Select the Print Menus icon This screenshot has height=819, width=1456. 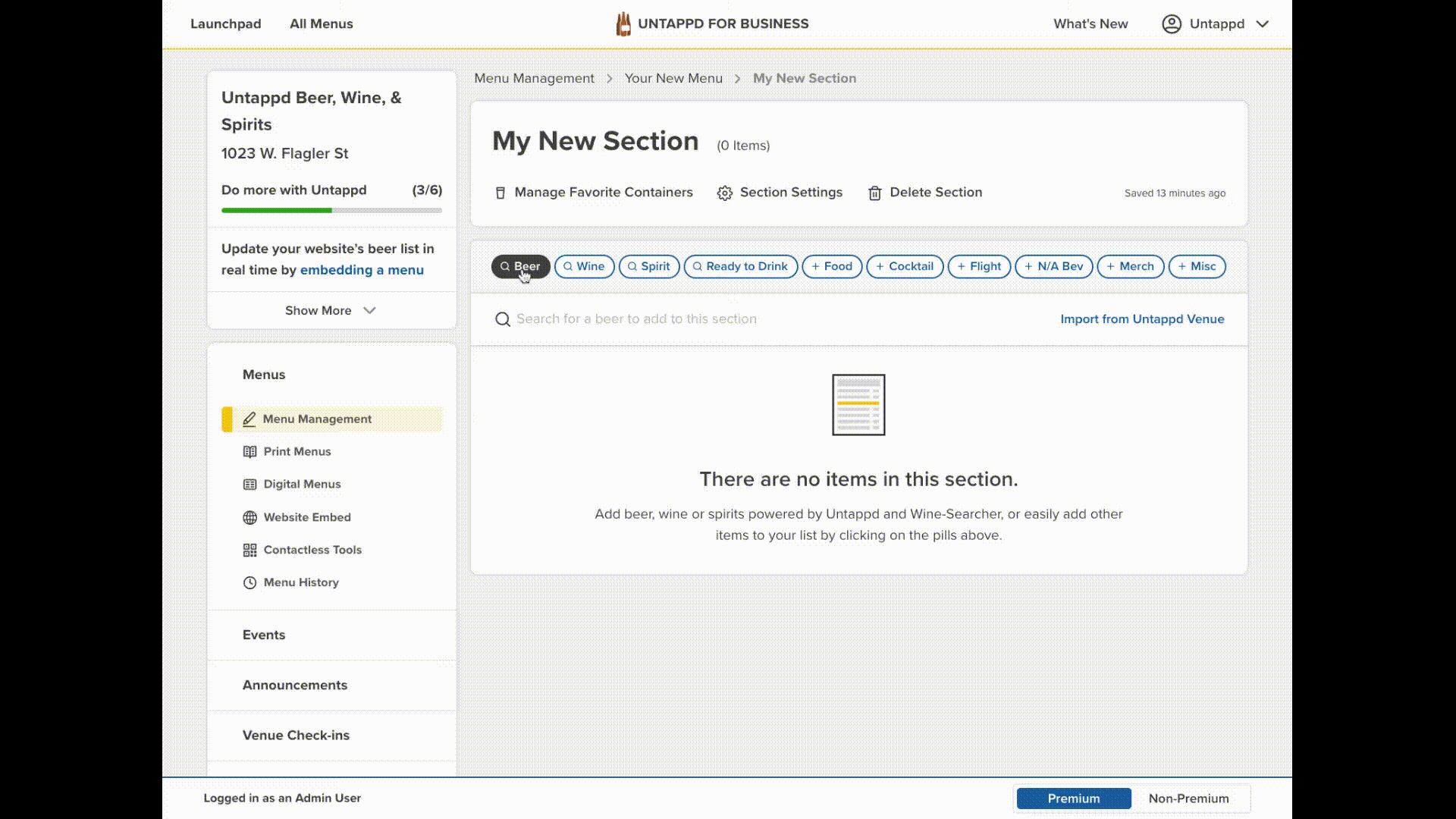[x=250, y=451]
